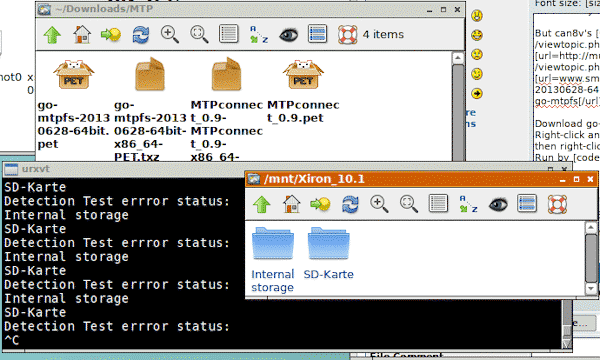Viewport: 600px width, 360px height.
Task: Open window menu icon of urxvt titlebar
Action: pos(11,169)
